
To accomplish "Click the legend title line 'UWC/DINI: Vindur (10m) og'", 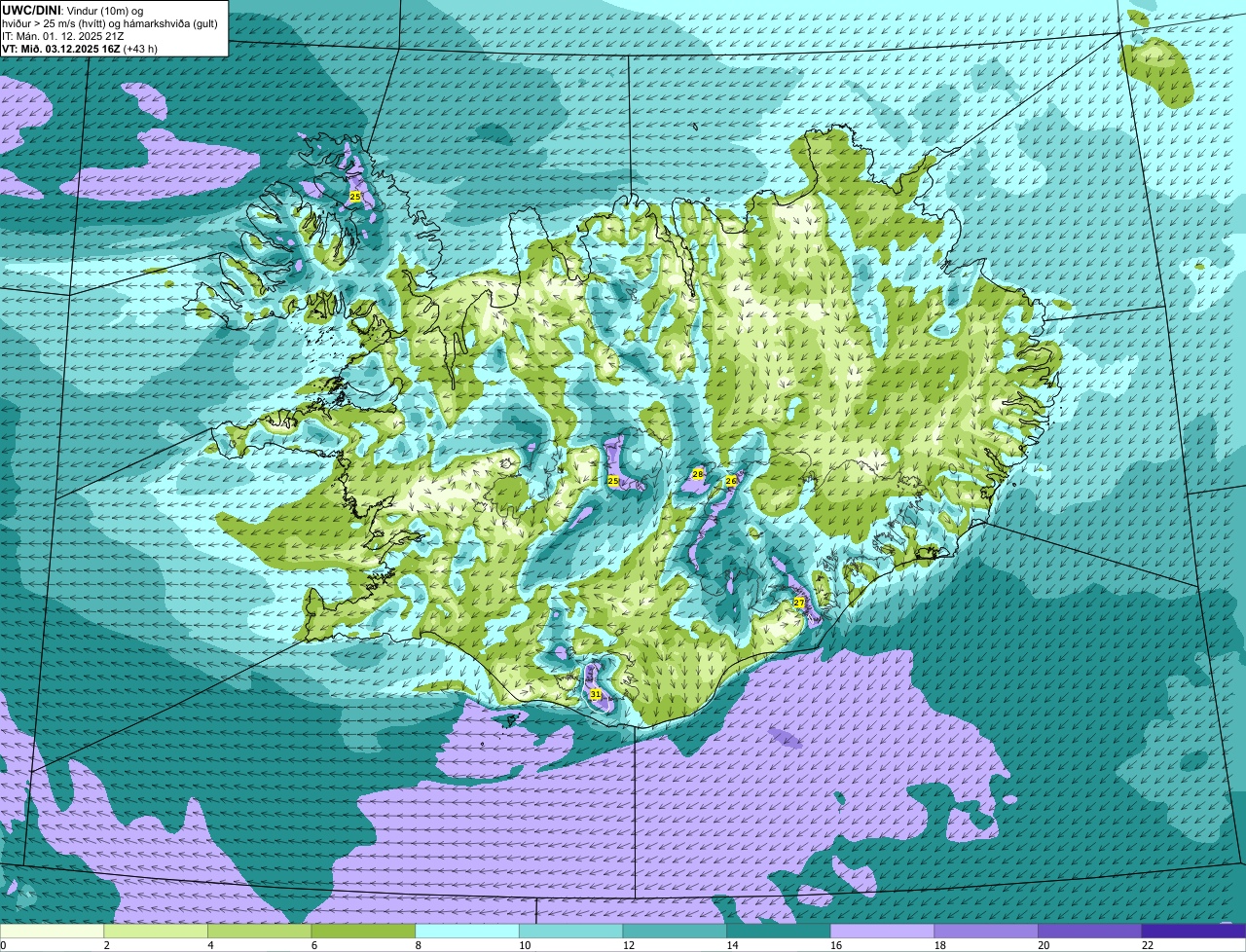I will coord(72,10).
